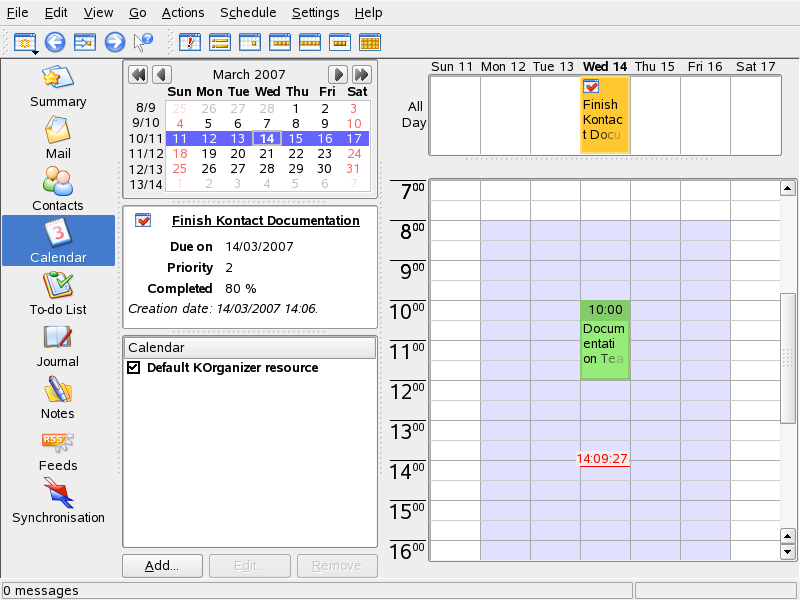Select March 1 in the mini calendar

pyautogui.click(x=295, y=108)
